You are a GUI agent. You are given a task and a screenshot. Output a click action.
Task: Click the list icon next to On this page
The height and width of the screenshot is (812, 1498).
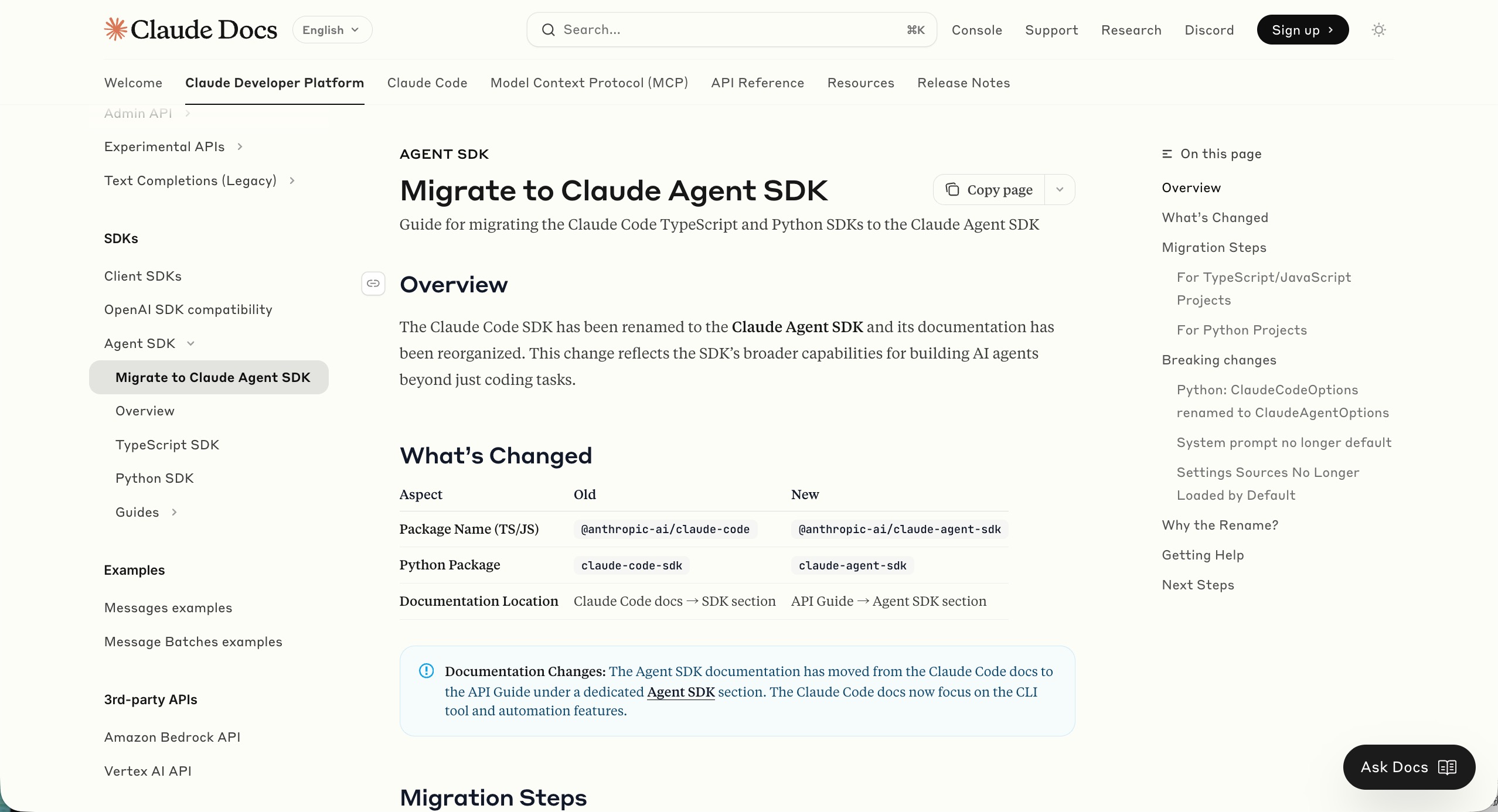1166,153
